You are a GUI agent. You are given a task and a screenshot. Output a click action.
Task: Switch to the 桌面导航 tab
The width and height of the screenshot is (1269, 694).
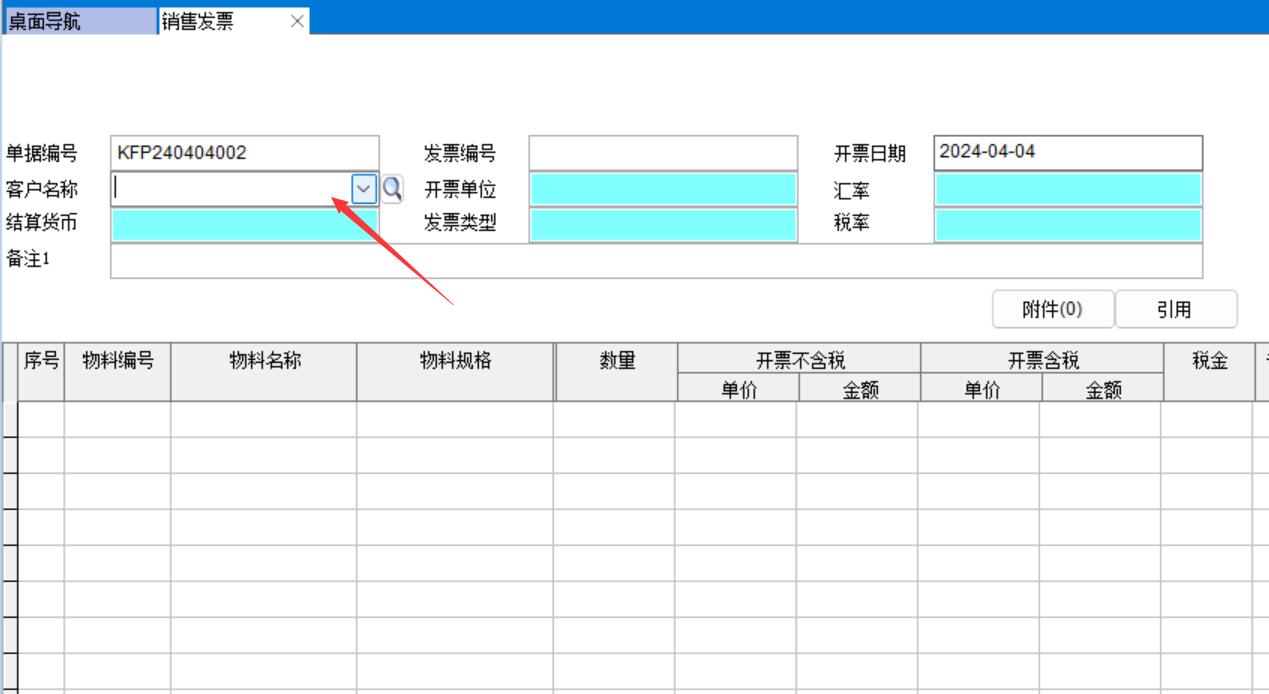coord(78,22)
